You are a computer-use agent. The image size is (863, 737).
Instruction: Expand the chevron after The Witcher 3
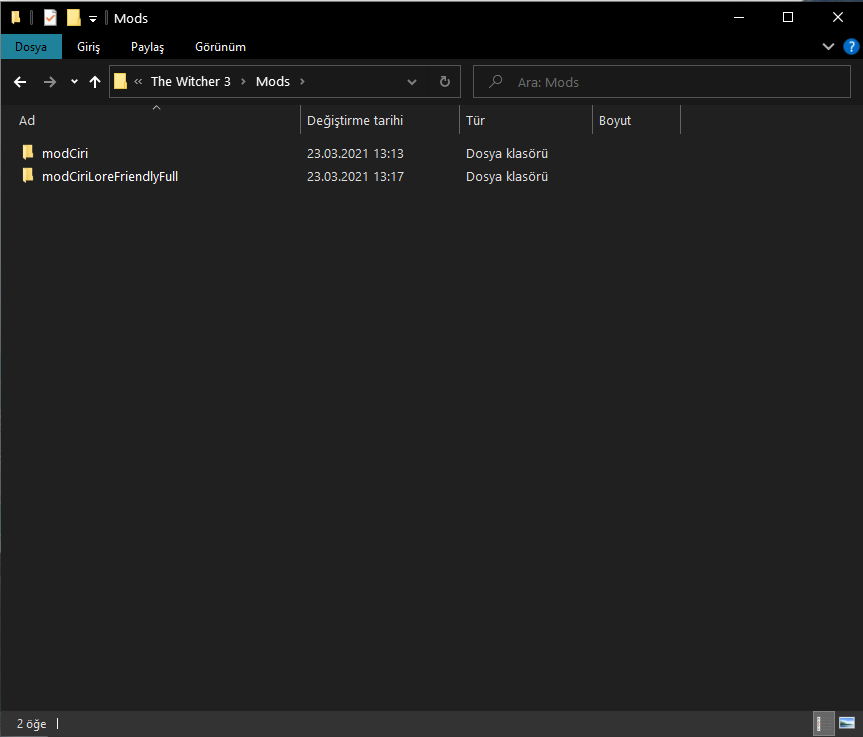tap(243, 81)
